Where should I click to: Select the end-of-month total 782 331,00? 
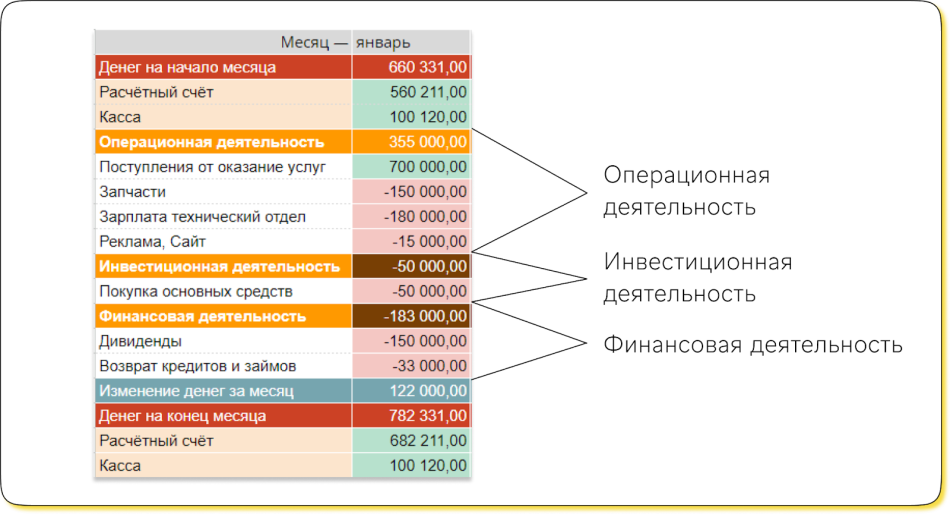(411, 416)
